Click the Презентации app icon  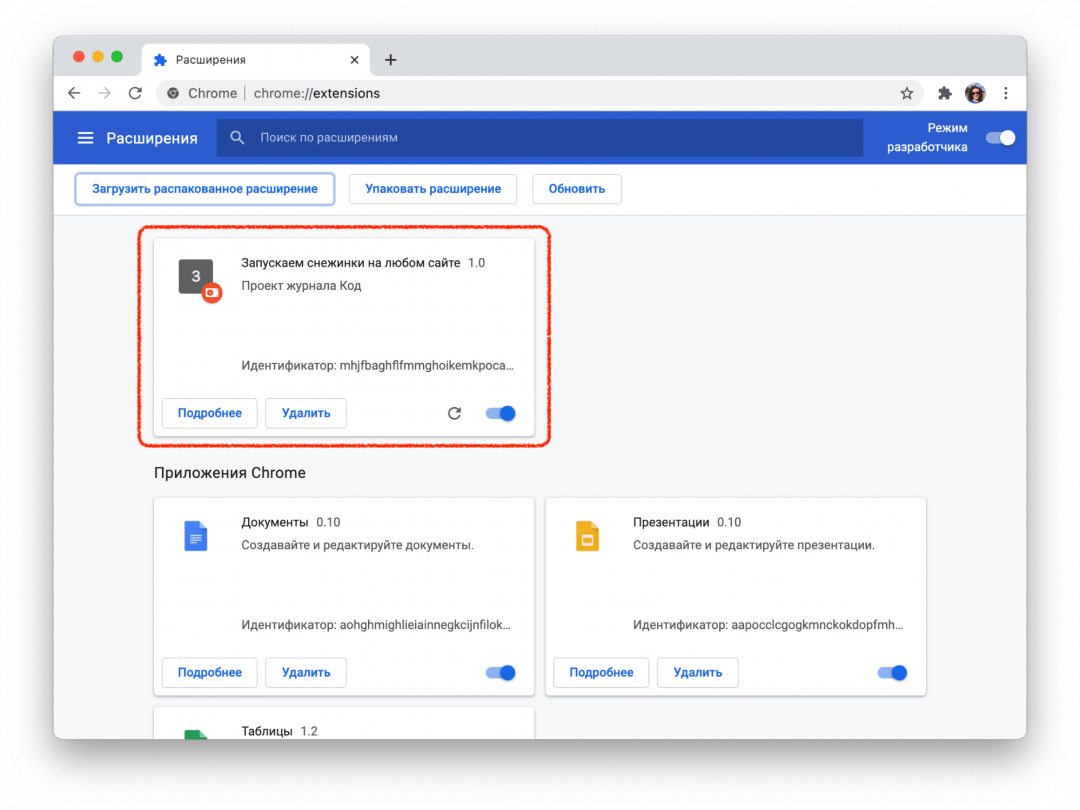tap(587, 536)
